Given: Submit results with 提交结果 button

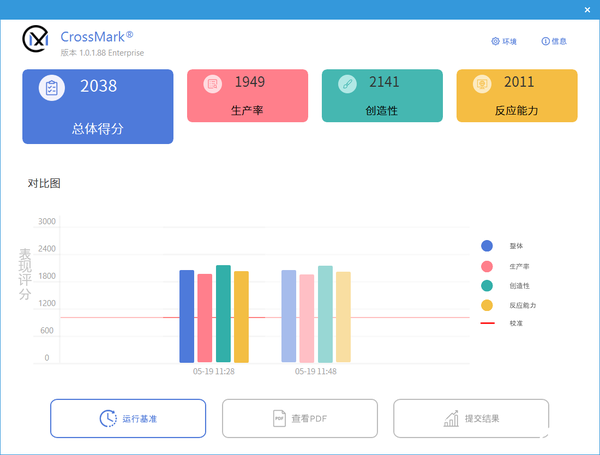Looking at the screenshot, I should point(471,418).
